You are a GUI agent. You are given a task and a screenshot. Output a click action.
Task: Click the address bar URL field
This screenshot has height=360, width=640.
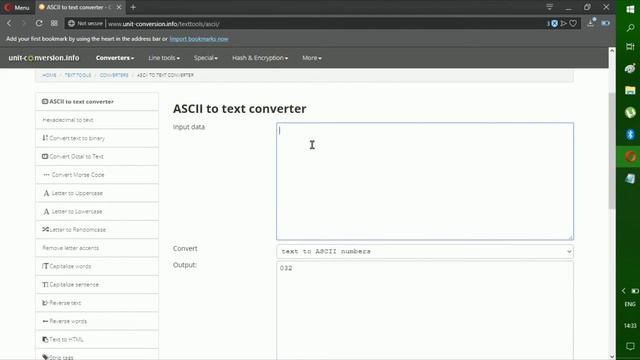click(x=322, y=24)
